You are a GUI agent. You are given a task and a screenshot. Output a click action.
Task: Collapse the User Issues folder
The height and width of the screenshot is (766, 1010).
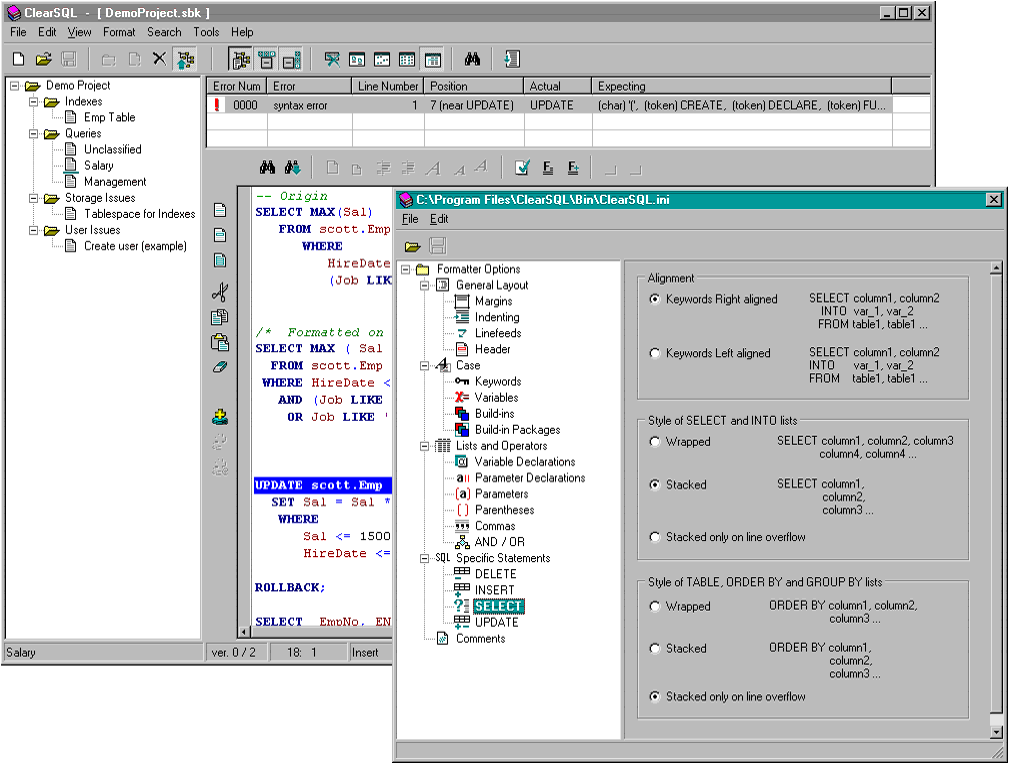tap(33, 231)
